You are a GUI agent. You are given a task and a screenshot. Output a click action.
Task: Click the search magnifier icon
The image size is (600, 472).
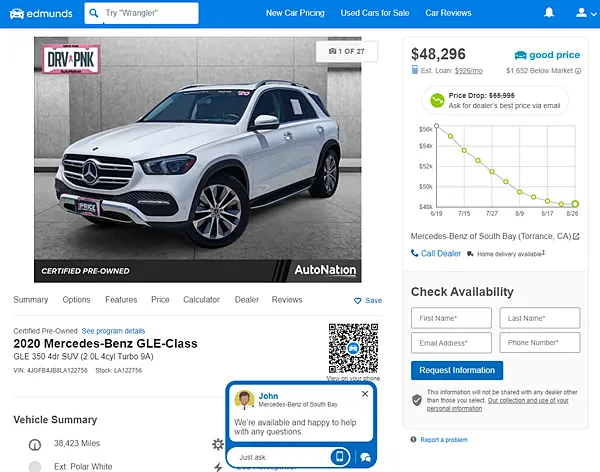94,13
